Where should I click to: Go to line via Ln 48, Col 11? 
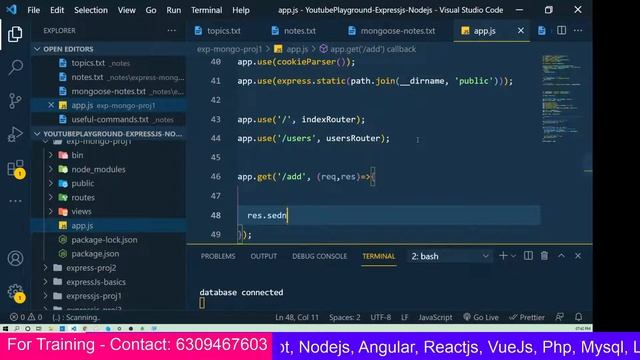297,317
